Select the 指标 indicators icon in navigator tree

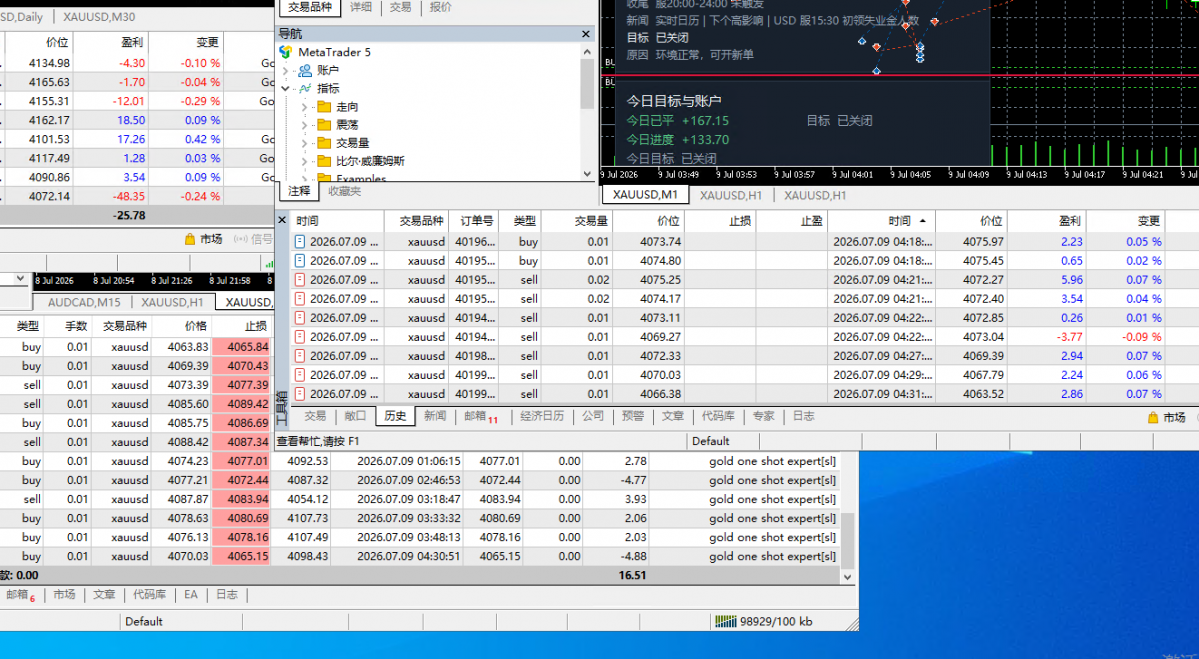[304, 89]
